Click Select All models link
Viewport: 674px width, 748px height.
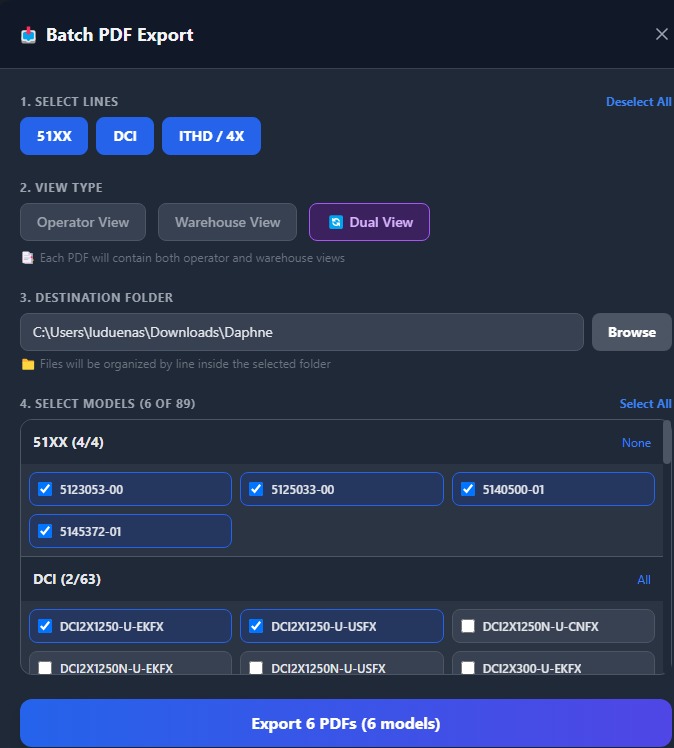coord(645,404)
